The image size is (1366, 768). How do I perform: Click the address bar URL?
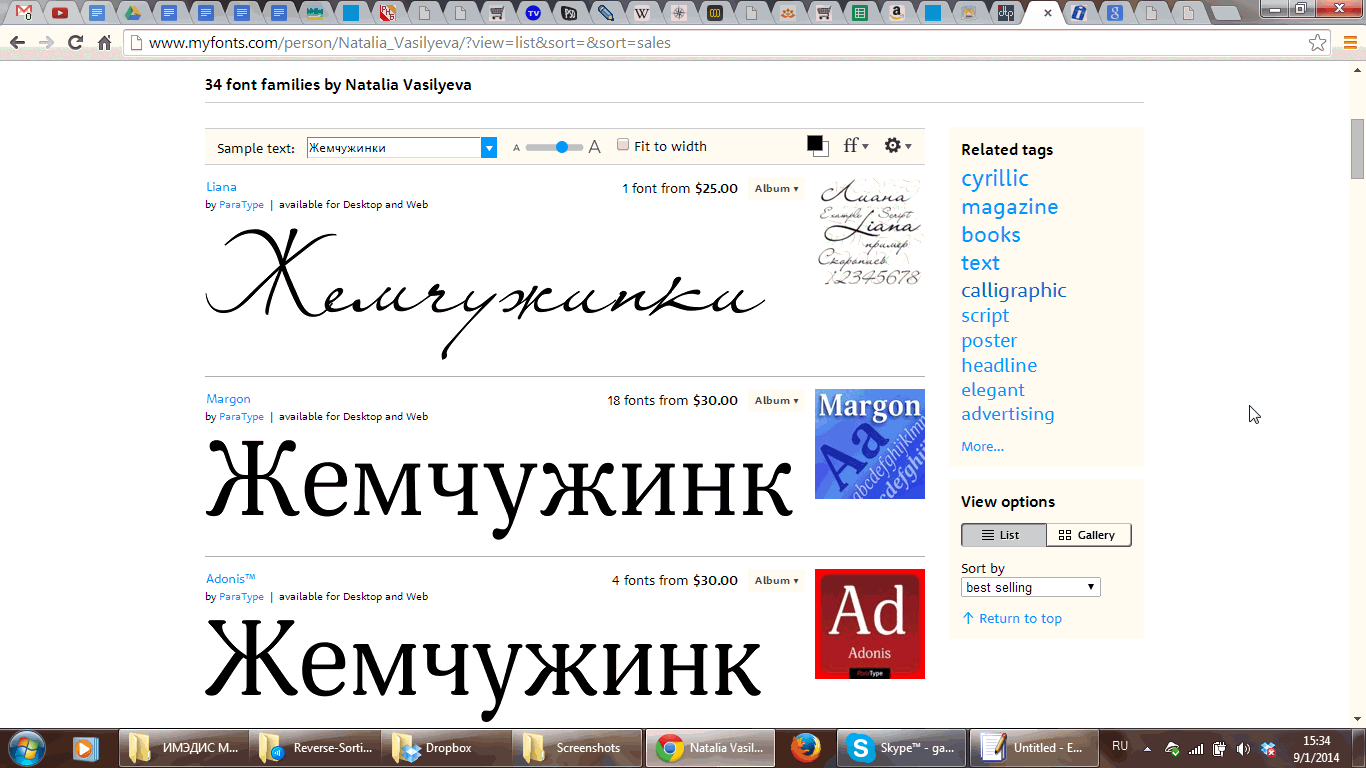click(x=410, y=43)
